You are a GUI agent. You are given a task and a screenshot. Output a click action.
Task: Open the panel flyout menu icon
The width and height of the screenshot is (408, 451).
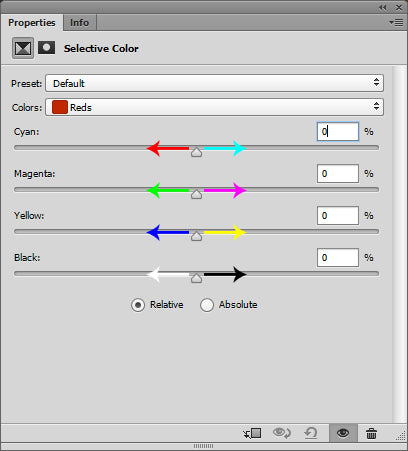(396, 23)
